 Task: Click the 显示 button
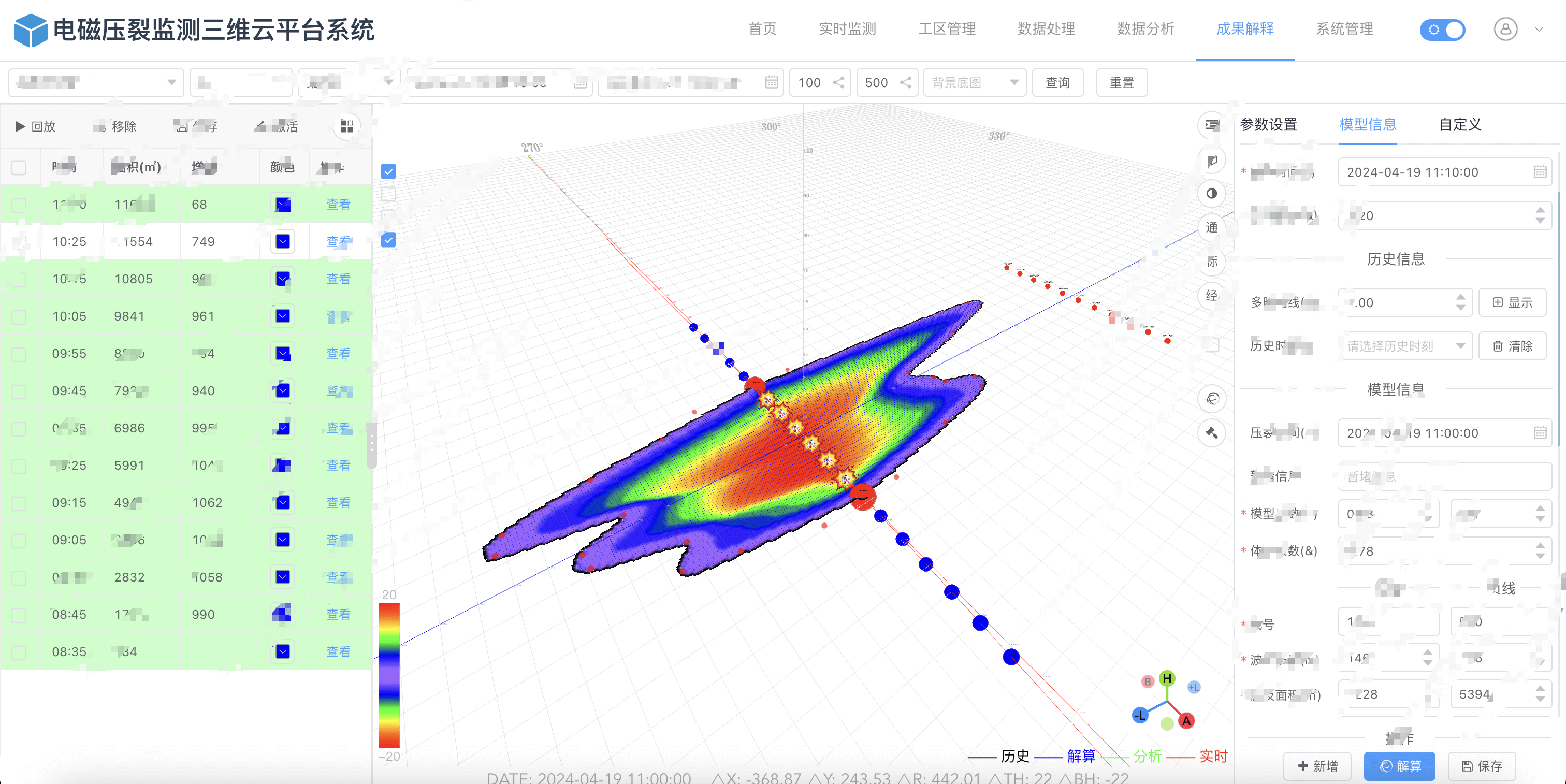pyautogui.click(x=1513, y=302)
